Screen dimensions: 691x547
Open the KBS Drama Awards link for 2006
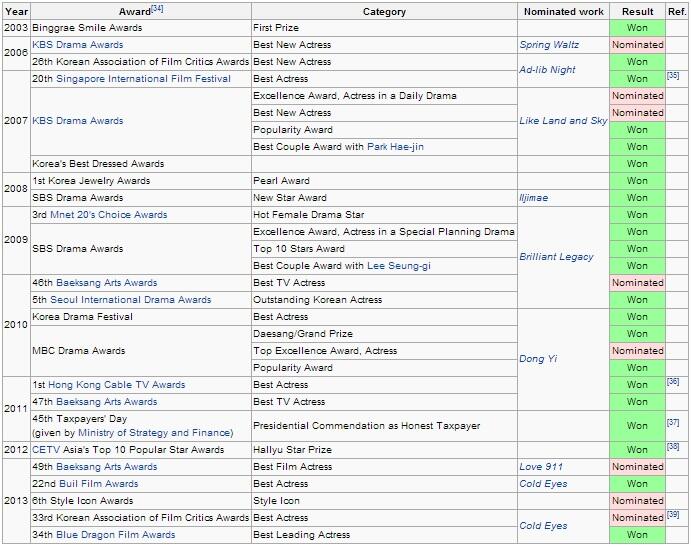coord(78,45)
